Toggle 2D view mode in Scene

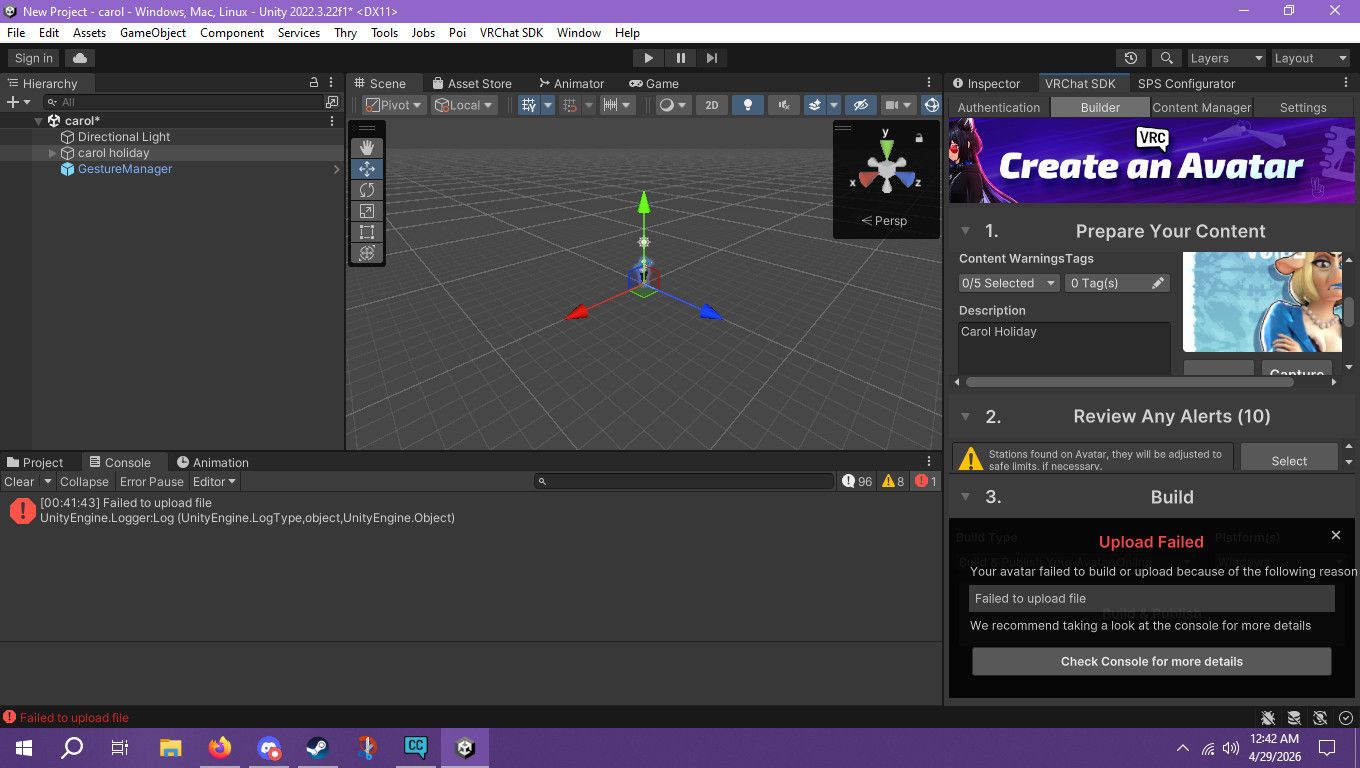(x=712, y=105)
